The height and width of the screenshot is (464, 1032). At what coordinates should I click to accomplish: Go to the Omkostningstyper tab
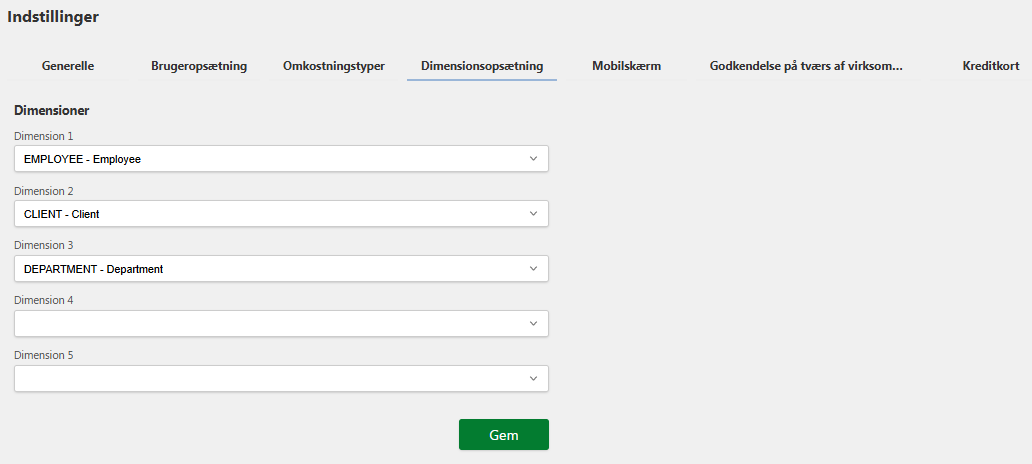[334, 66]
